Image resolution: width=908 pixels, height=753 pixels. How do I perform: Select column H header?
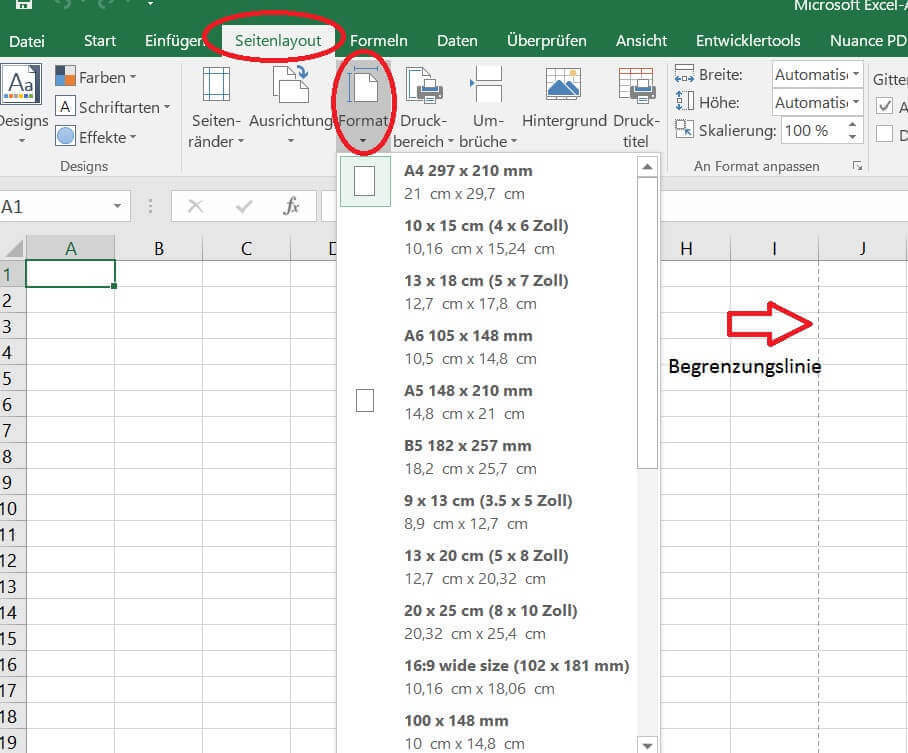click(x=687, y=248)
